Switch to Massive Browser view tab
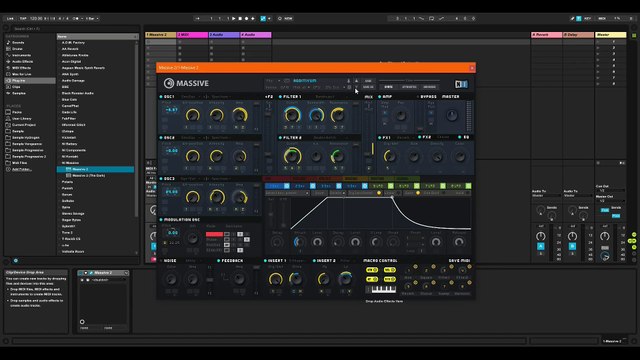 point(429,87)
